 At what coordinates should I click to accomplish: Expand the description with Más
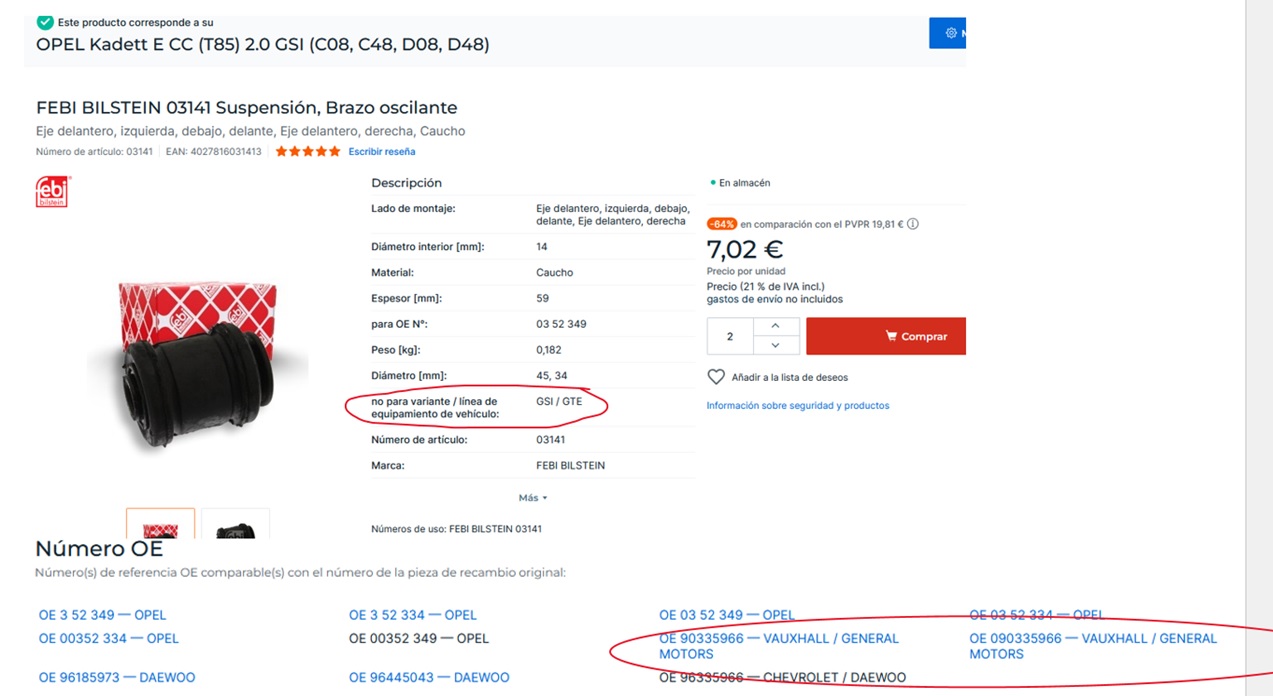(533, 498)
